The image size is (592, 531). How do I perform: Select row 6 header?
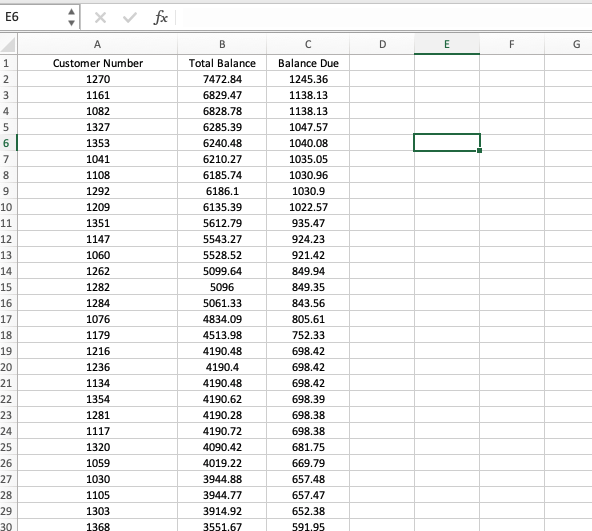click(8, 143)
